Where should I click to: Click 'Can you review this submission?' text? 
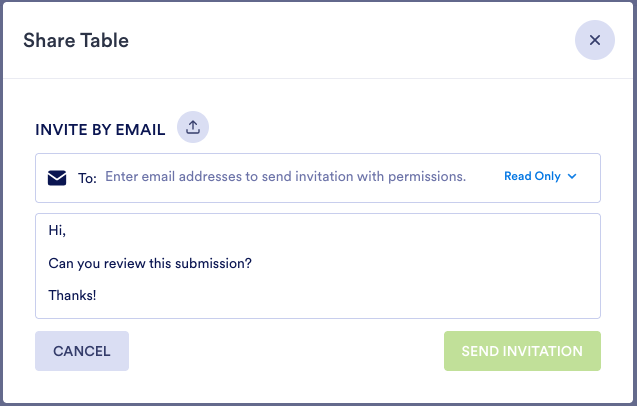[x=150, y=263]
